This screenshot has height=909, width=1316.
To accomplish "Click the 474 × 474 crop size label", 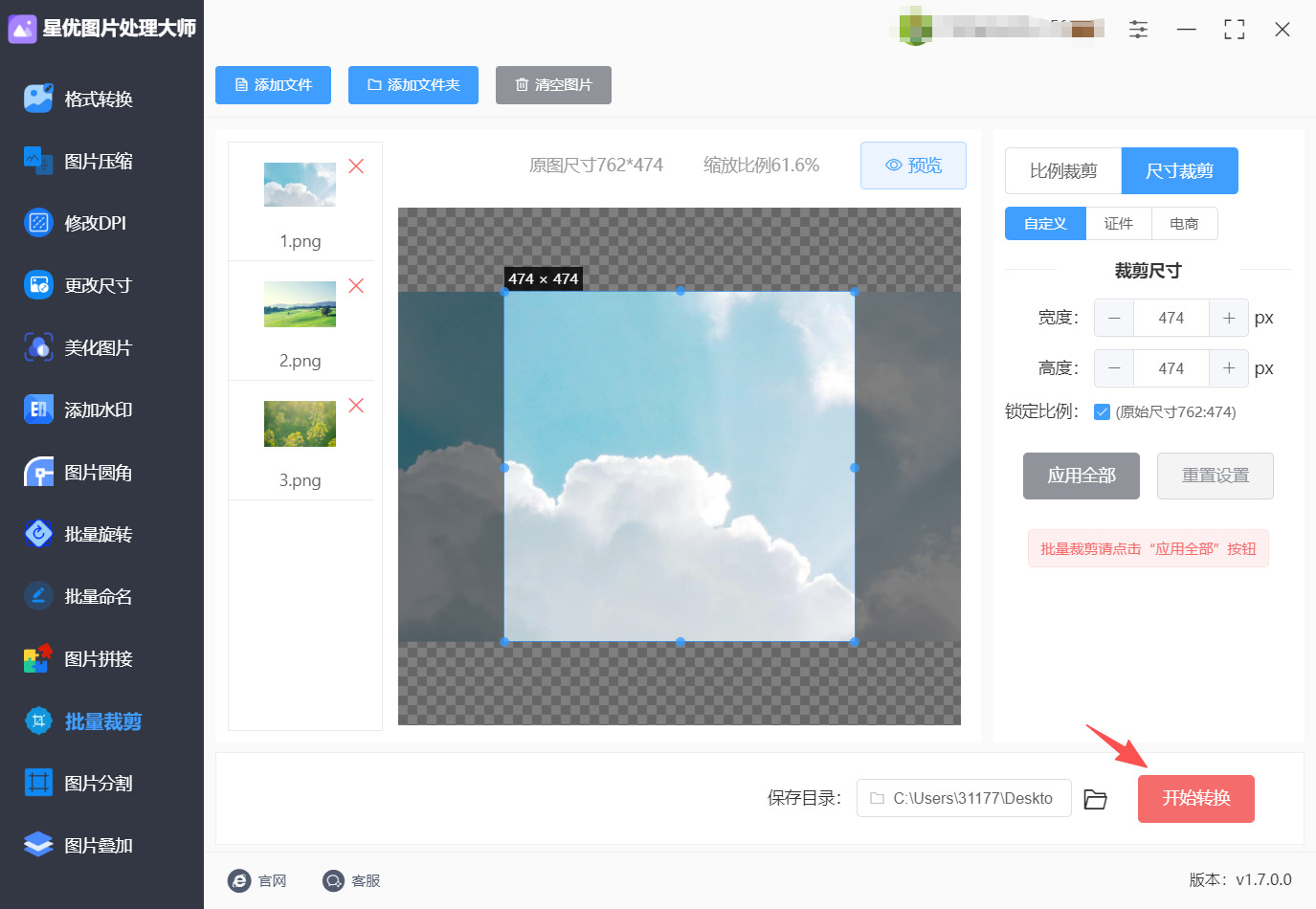I will coord(544,279).
